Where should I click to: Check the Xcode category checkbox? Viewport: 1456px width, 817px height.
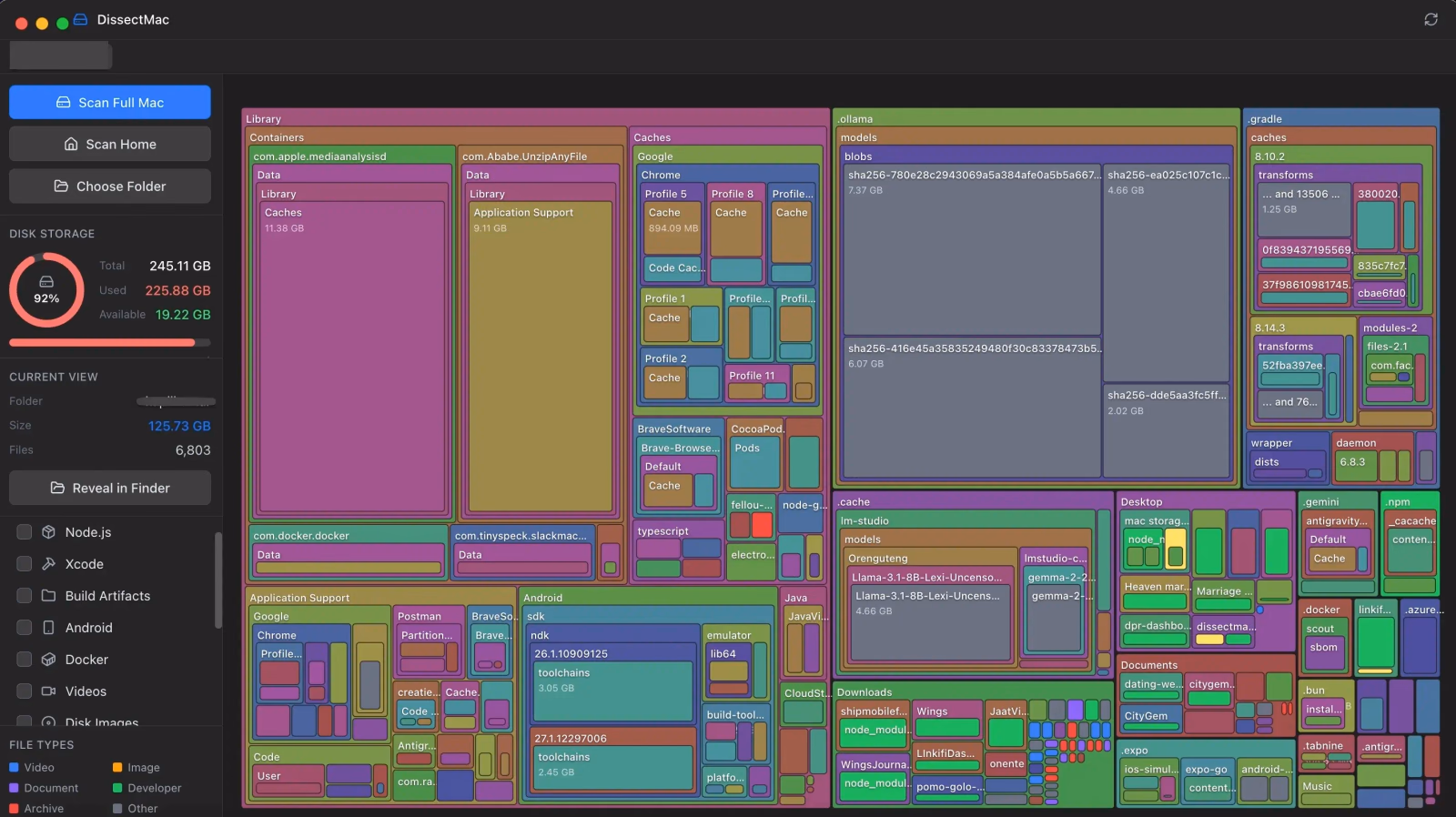click(x=25, y=564)
